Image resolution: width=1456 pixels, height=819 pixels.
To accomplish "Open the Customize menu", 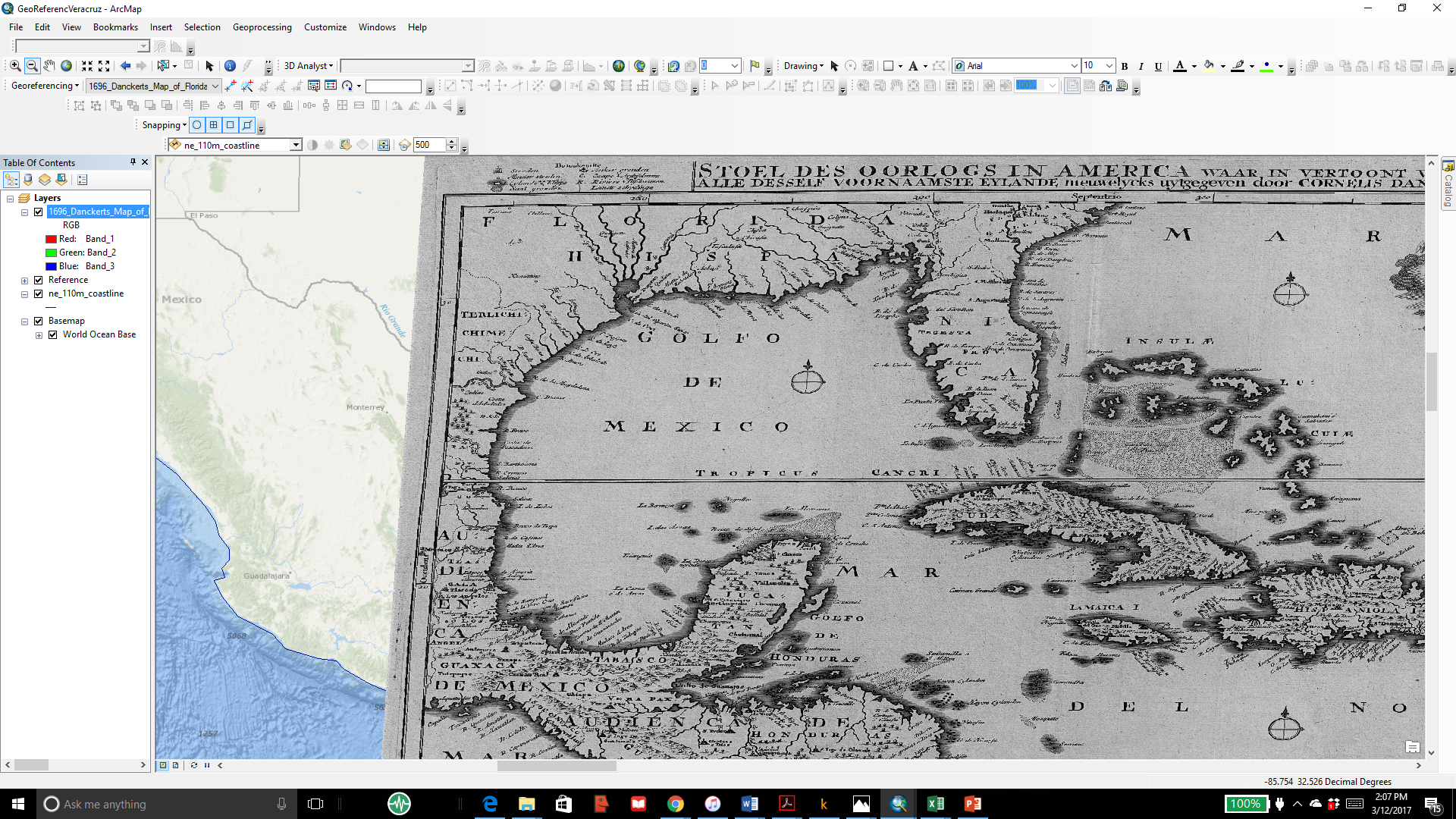I will (x=325, y=27).
